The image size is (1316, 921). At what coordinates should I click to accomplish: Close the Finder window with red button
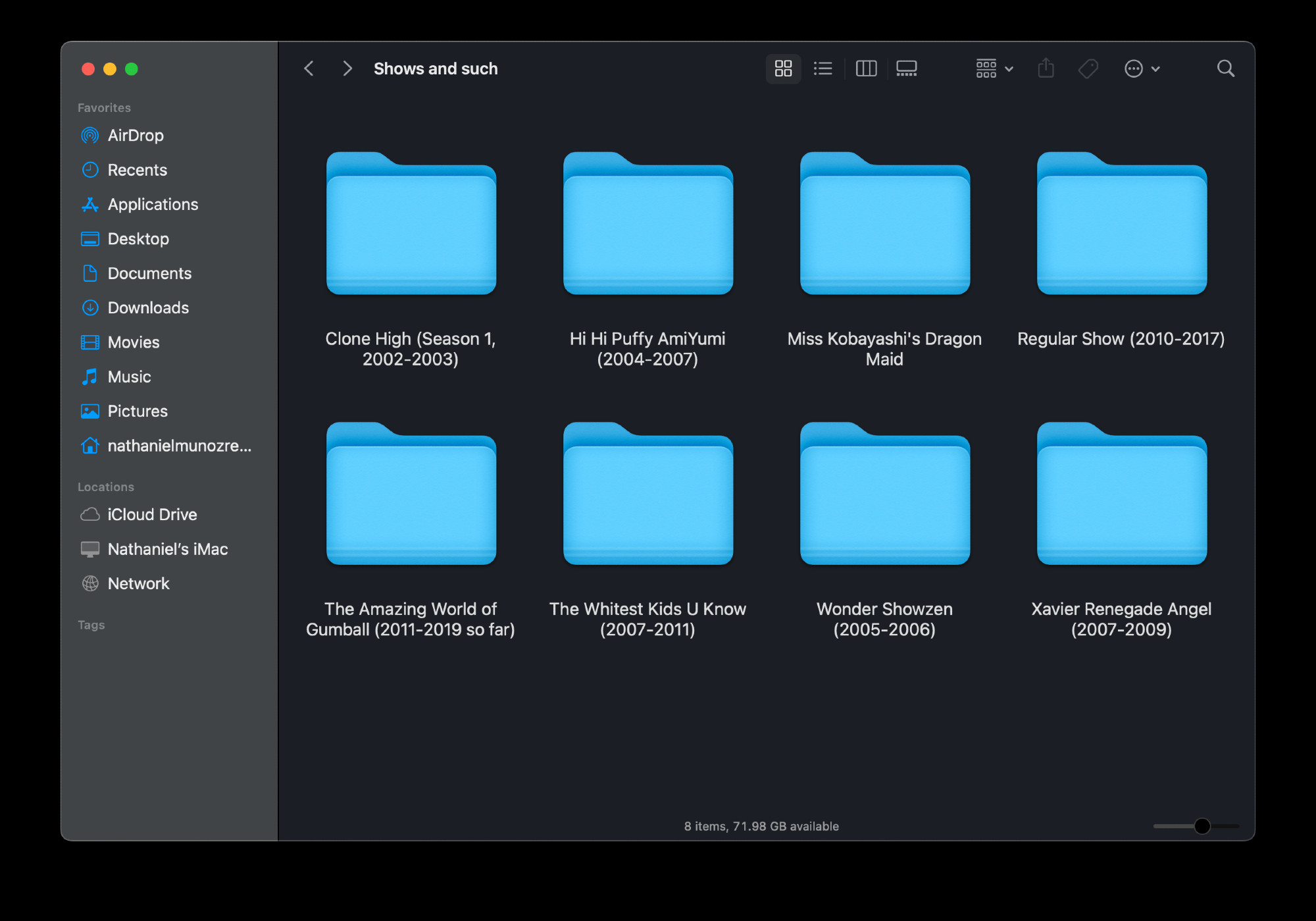88,69
